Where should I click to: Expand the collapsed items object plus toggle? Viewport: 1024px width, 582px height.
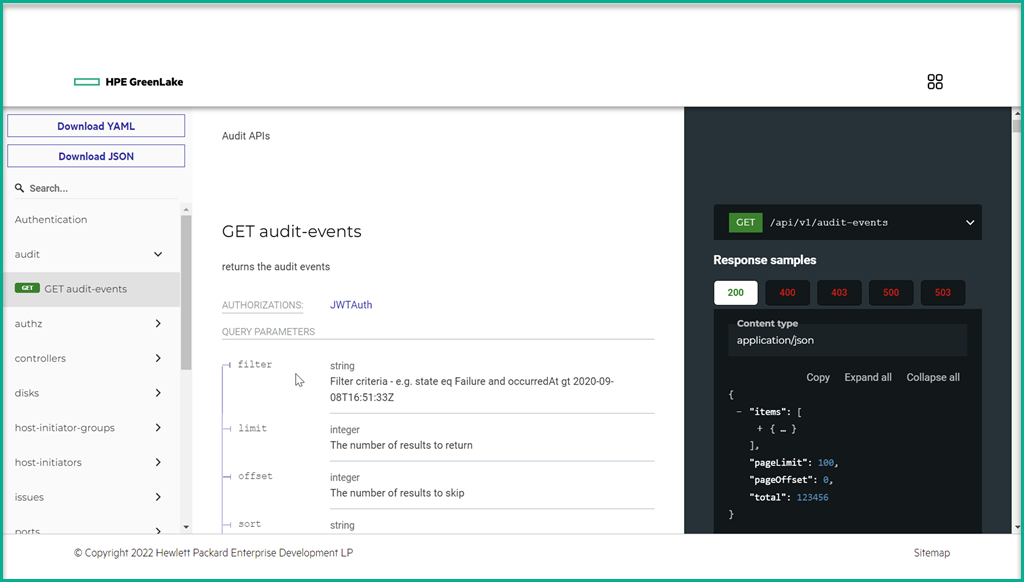point(760,428)
